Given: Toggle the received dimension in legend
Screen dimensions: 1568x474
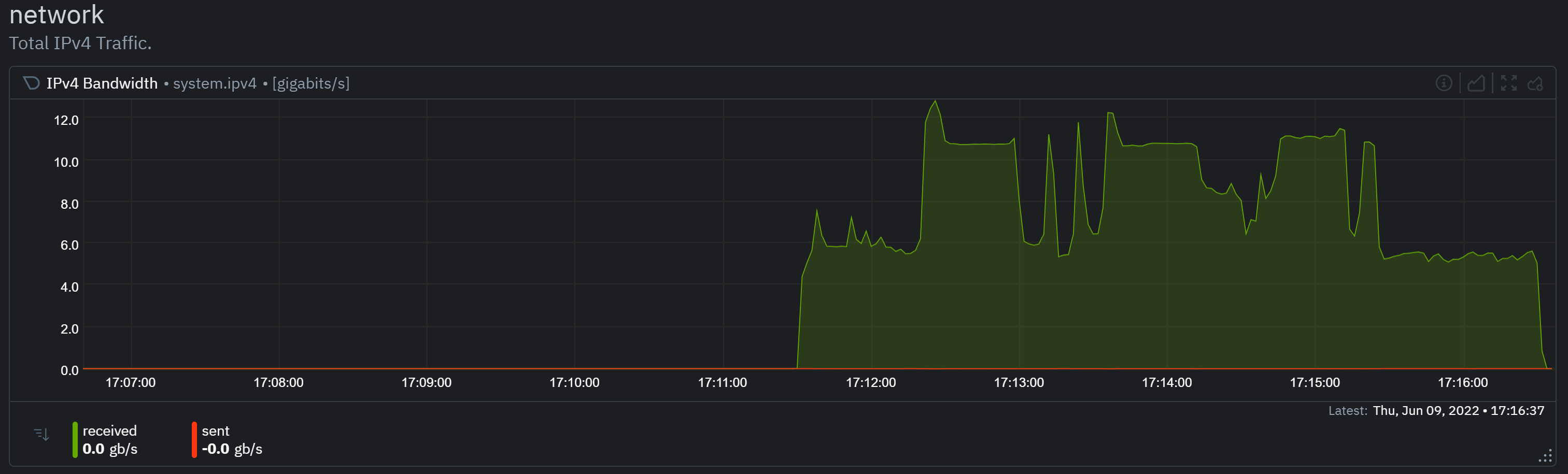Looking at the screenshot, I should pos(109,431).
